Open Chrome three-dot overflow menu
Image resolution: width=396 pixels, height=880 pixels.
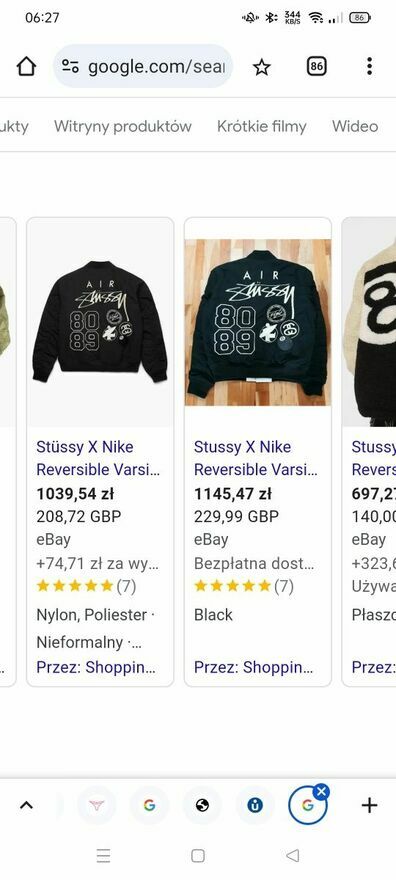click(369, 66)
